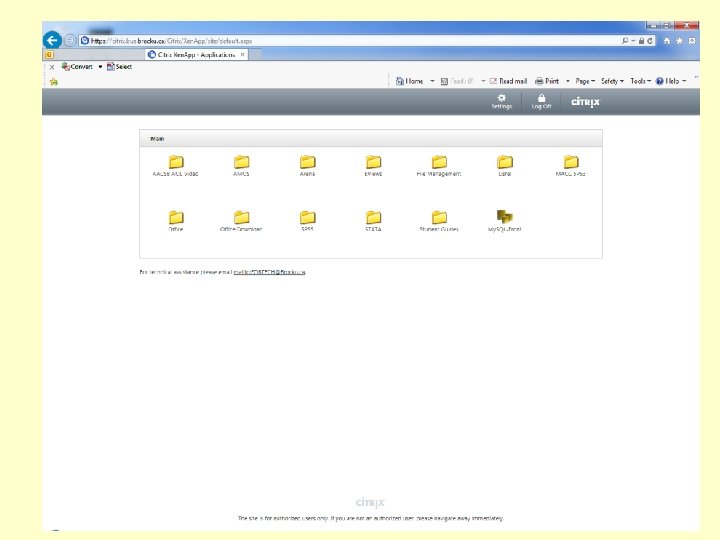Click the technical assistance email link
This screenshot has width=720, height=540.
click(270, 272)
